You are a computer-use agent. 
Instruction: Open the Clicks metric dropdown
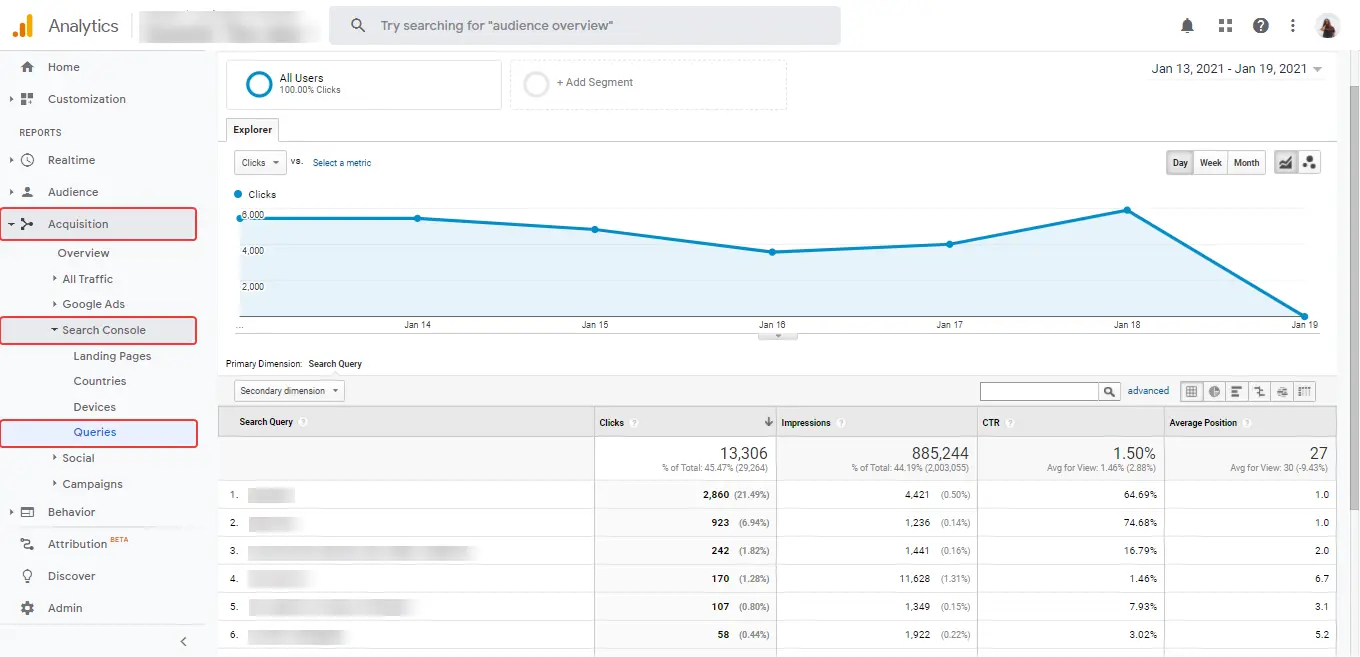(259, 162)
